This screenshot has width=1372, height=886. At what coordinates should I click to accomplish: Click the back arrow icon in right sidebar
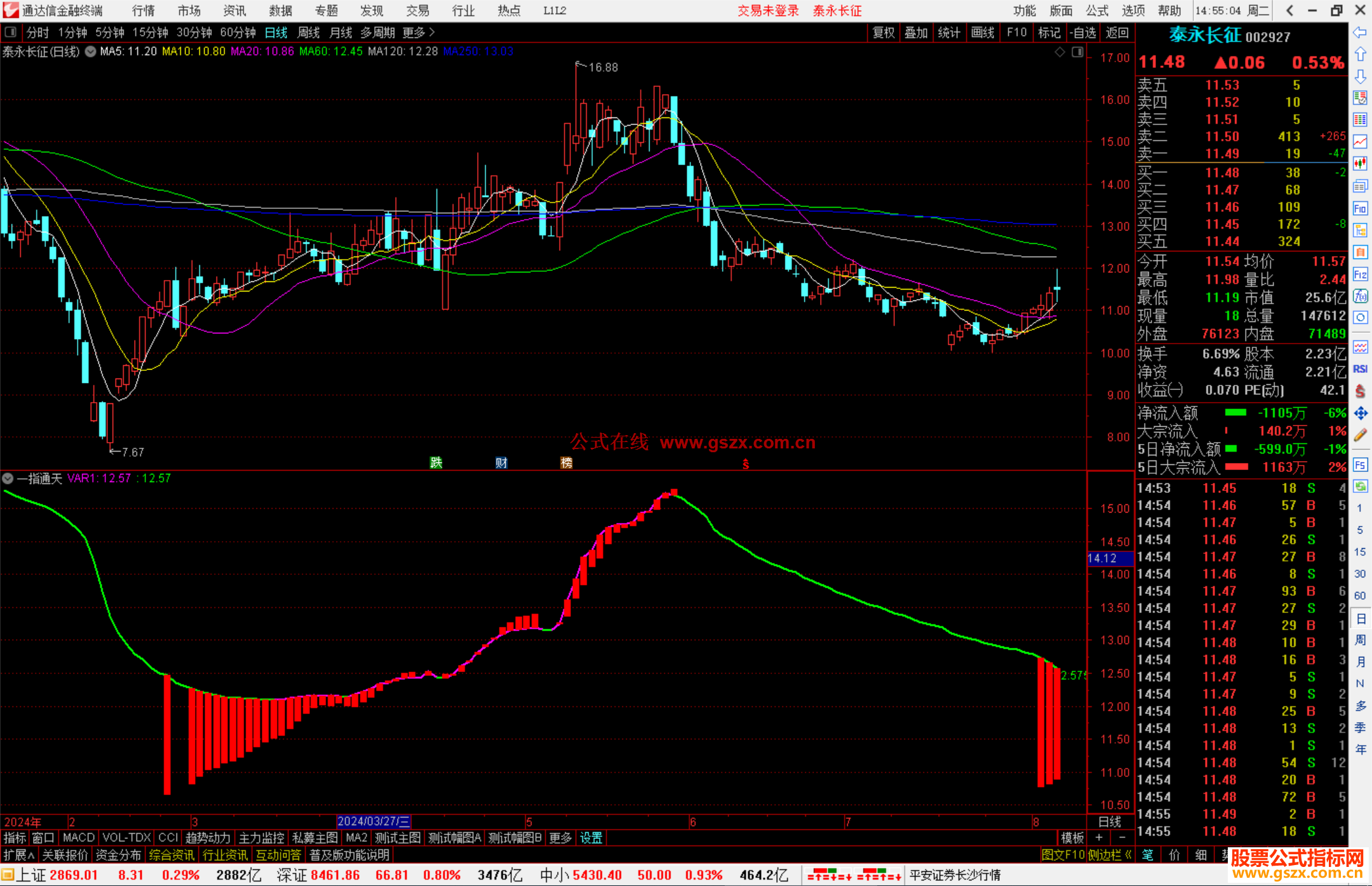point(1360,32)
